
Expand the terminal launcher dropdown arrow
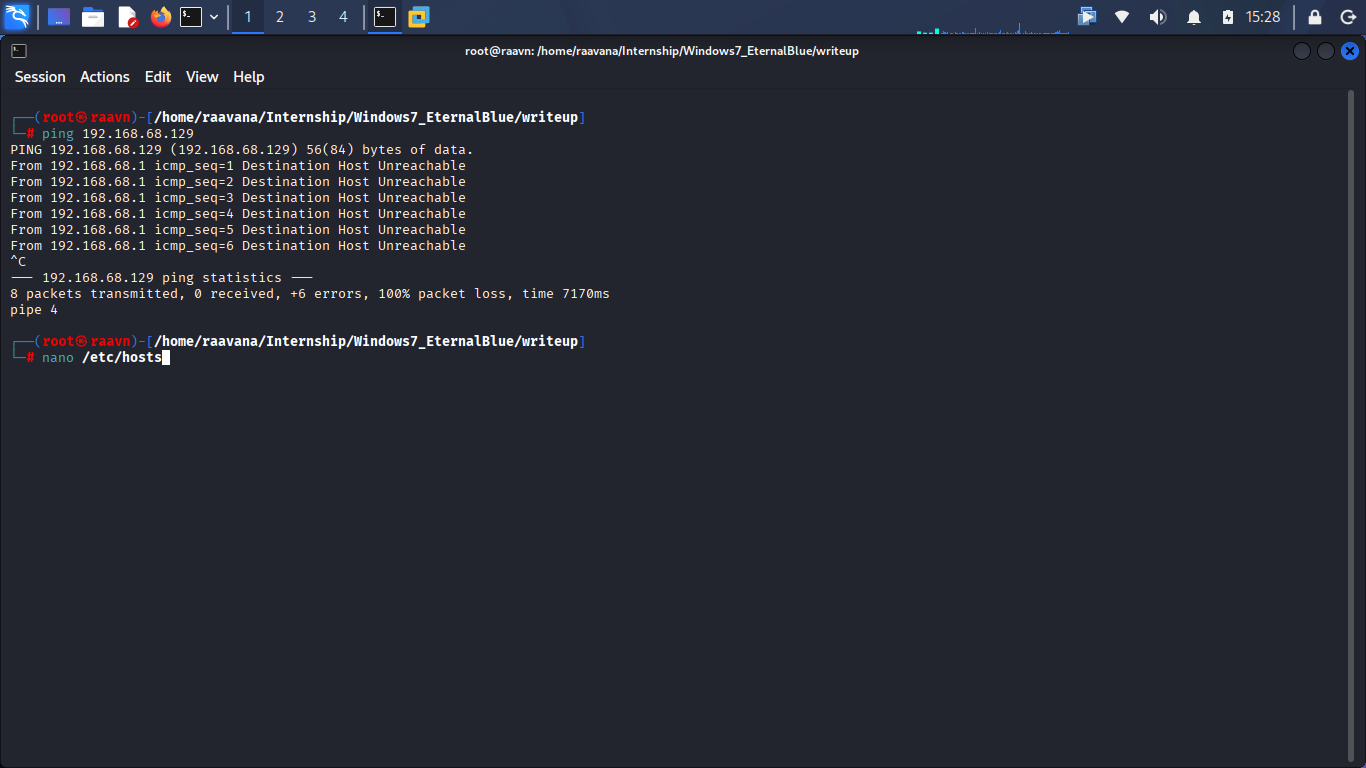coord(214,17)
